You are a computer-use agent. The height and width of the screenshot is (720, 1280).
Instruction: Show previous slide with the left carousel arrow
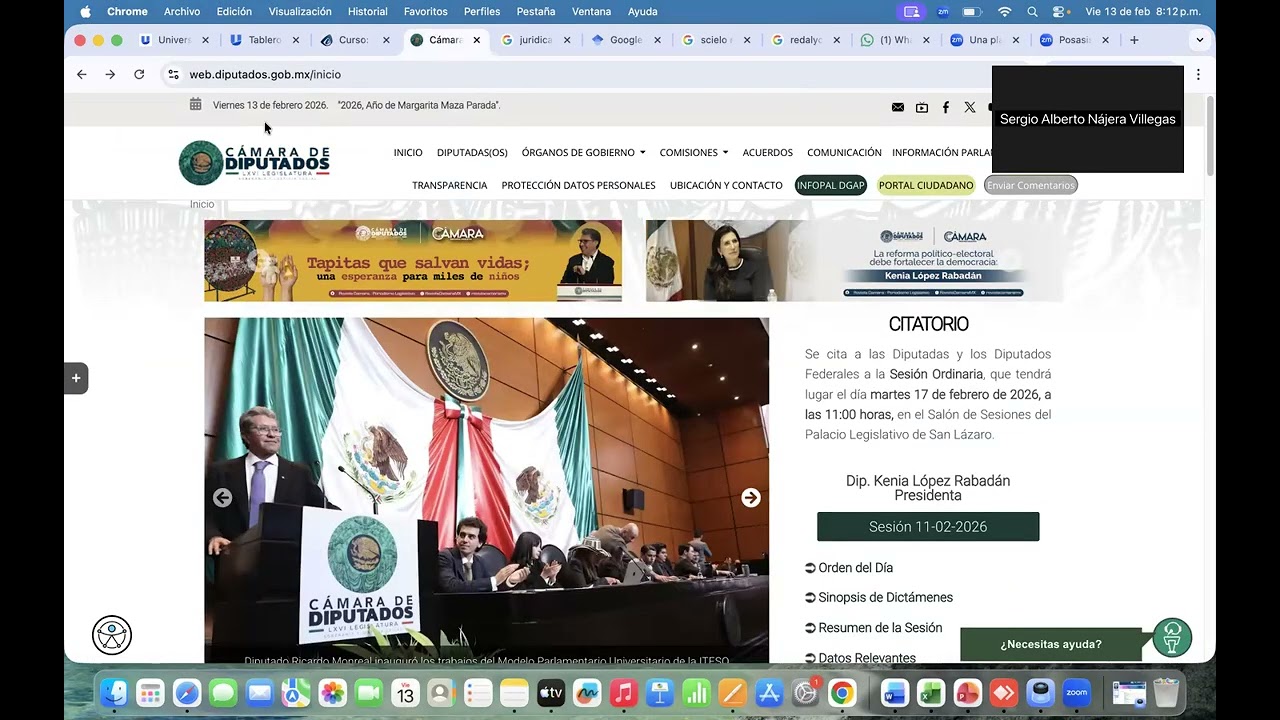(222, 498)
